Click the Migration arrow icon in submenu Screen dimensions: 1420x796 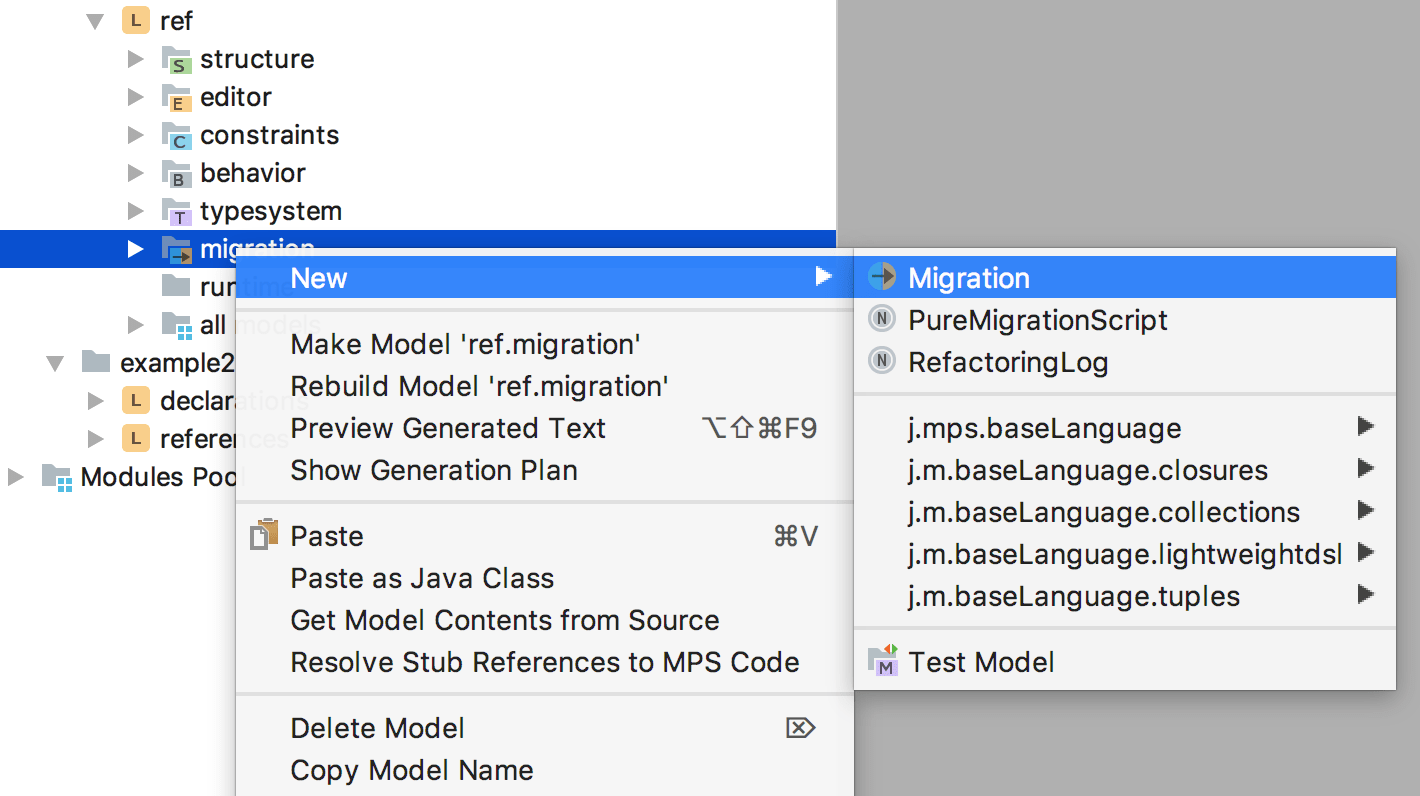[x=881, y=277]
